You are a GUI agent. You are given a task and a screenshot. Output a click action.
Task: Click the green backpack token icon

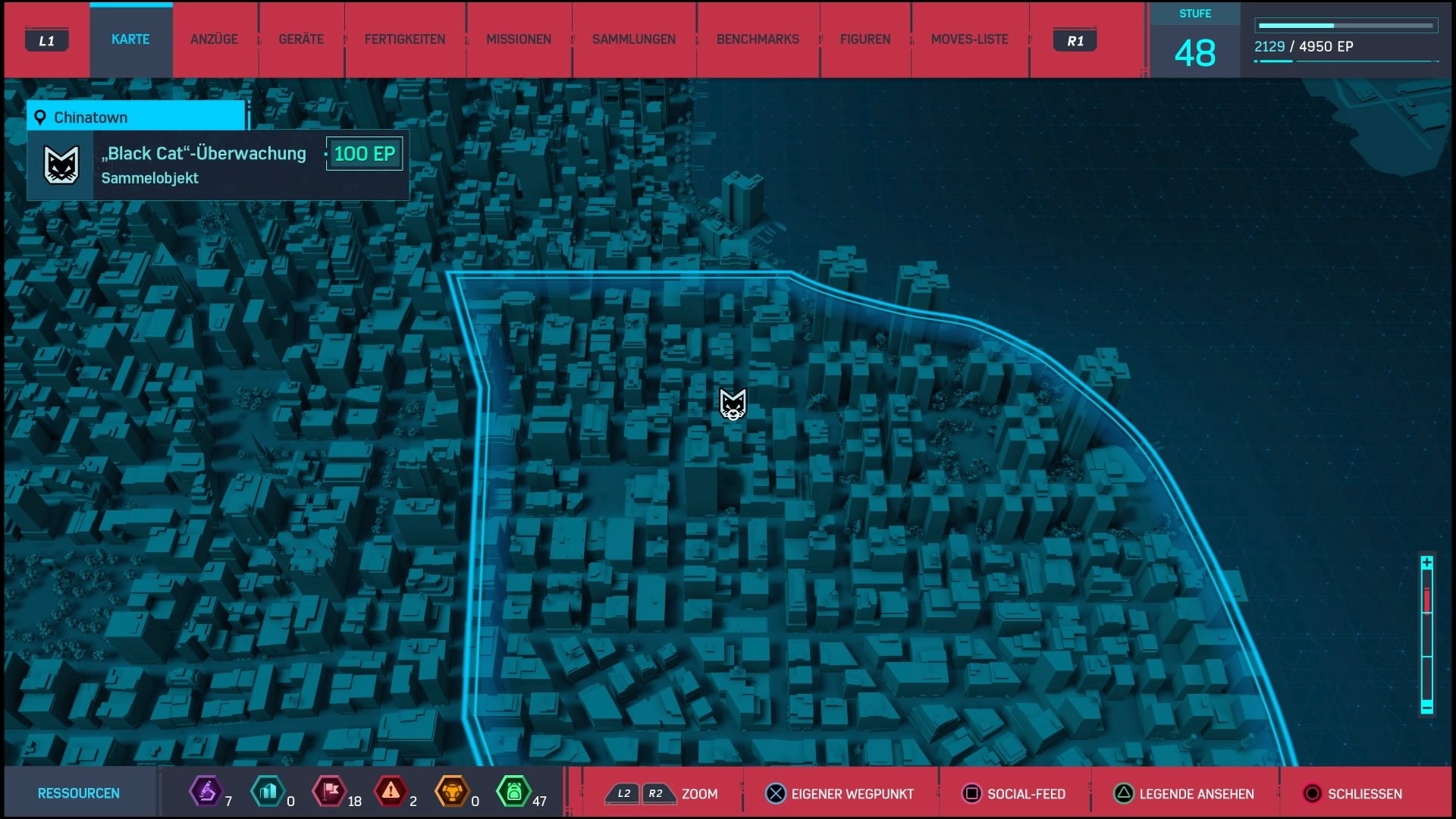click(x=513, y=792)
